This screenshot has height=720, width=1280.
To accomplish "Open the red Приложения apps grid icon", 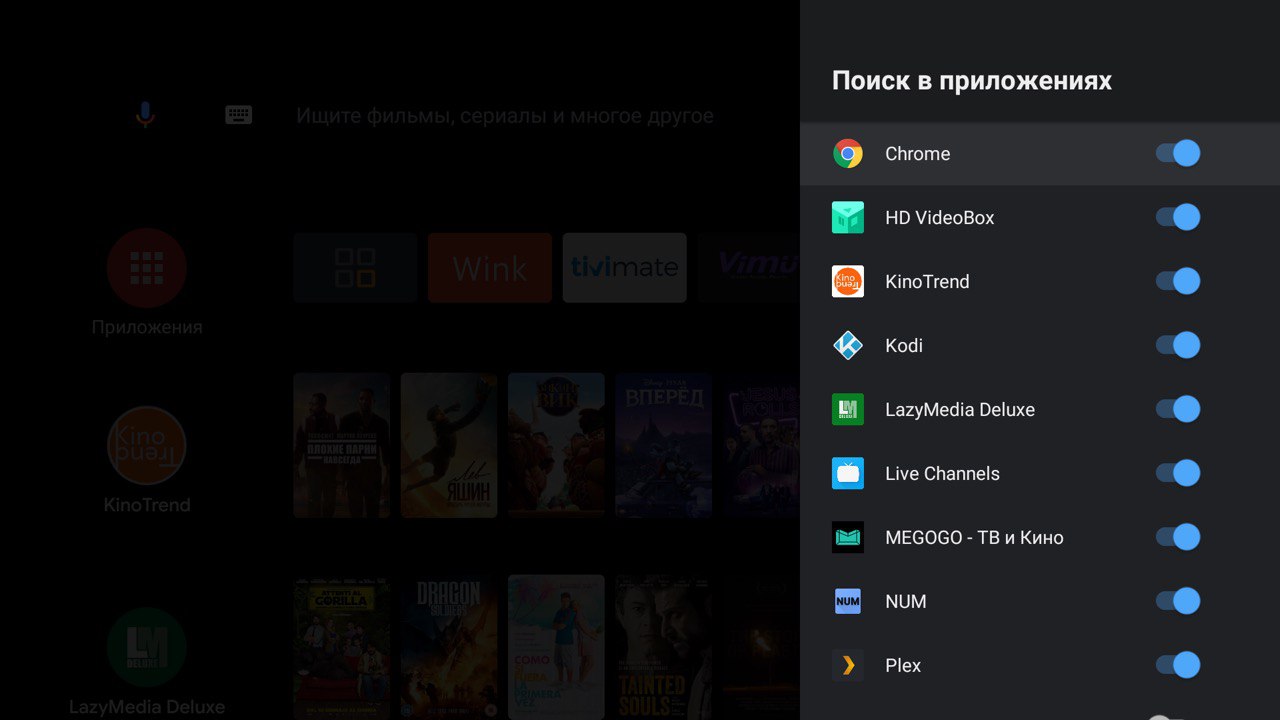I will point(147,268).
